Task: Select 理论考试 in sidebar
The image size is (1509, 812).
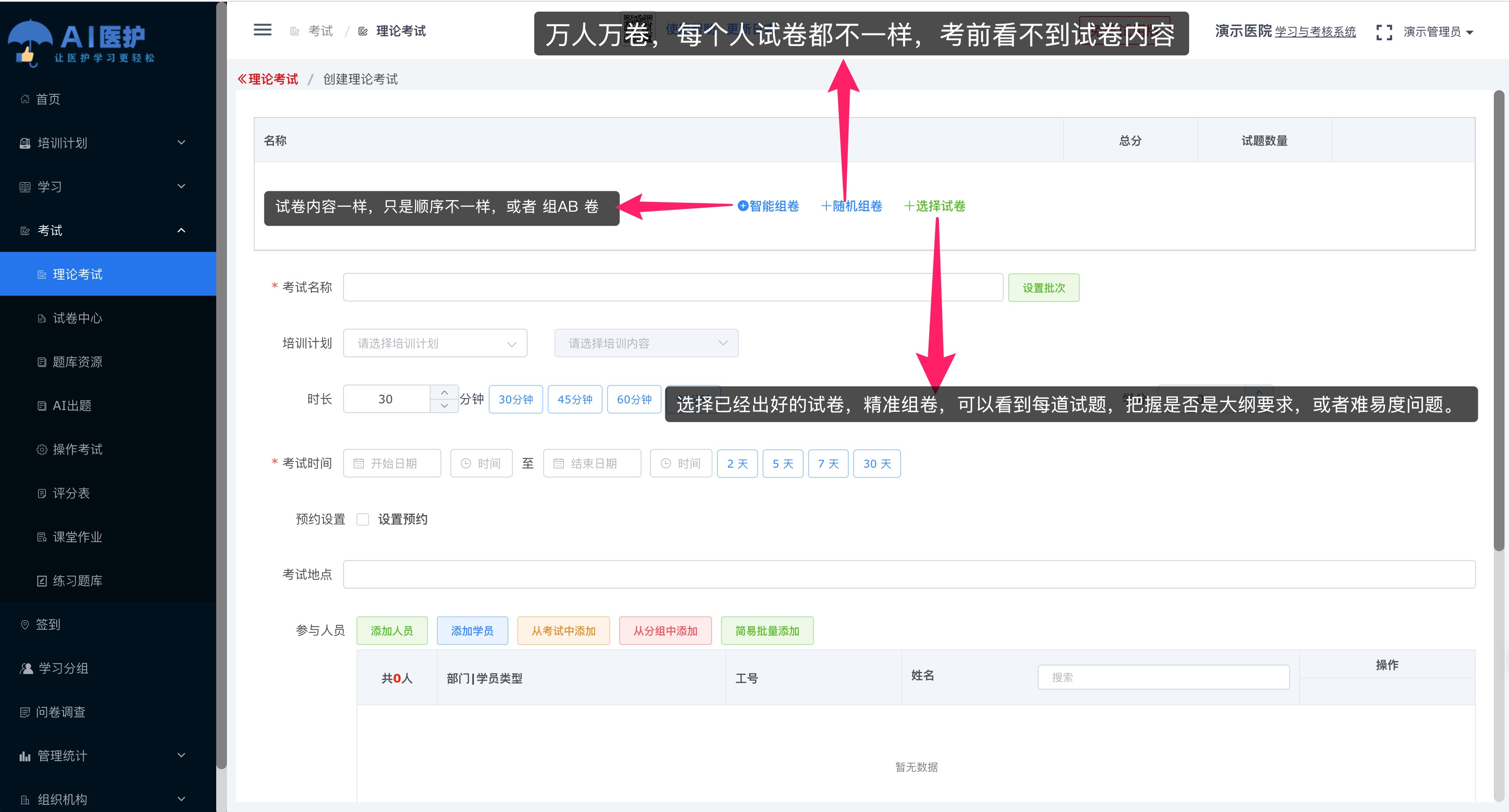Action: (109, 274)
